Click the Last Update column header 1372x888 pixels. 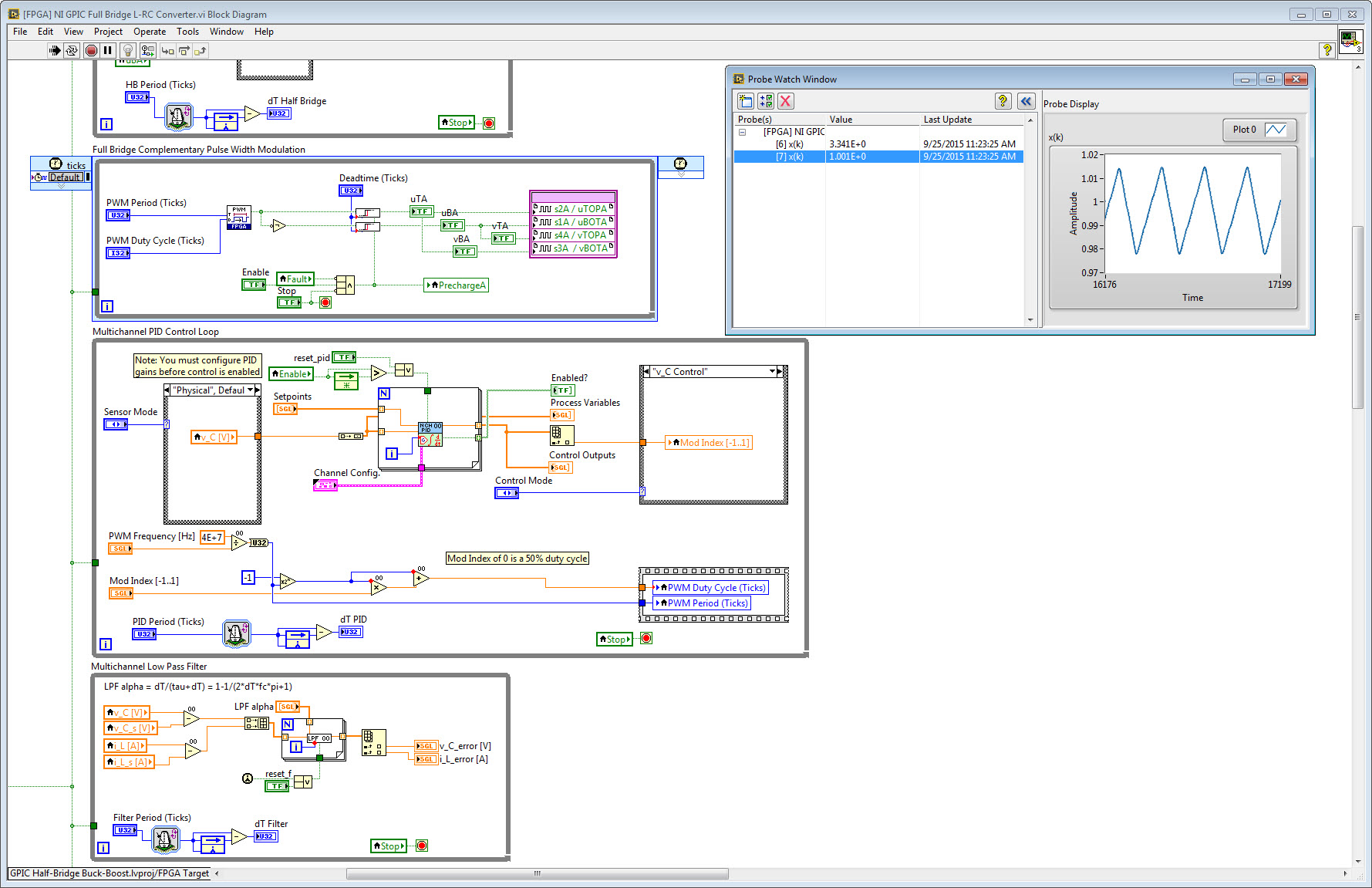coord(972,120)
